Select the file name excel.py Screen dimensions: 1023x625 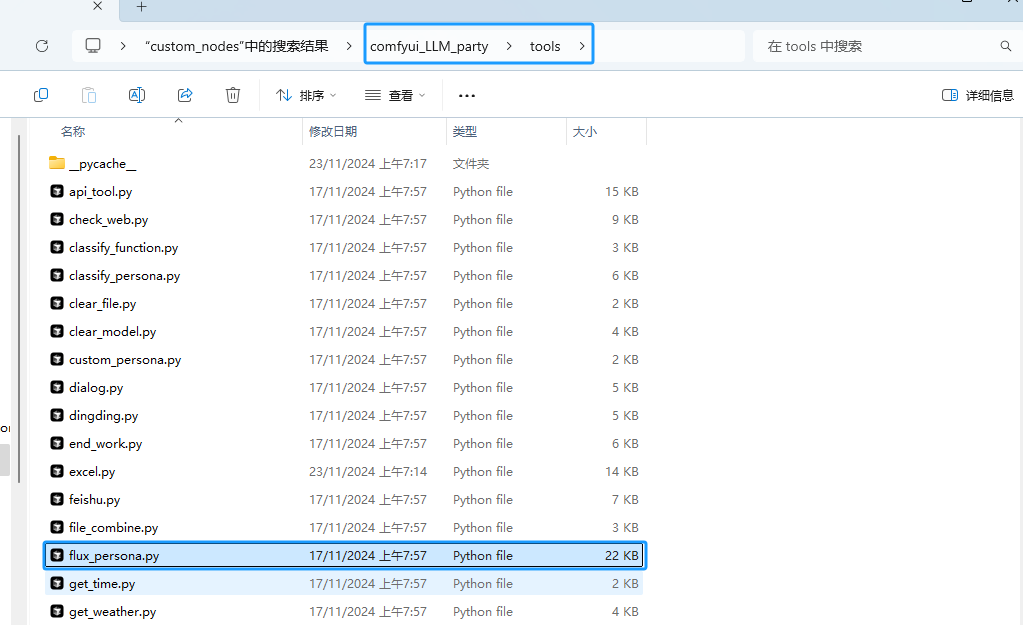[x=92, y=472]
